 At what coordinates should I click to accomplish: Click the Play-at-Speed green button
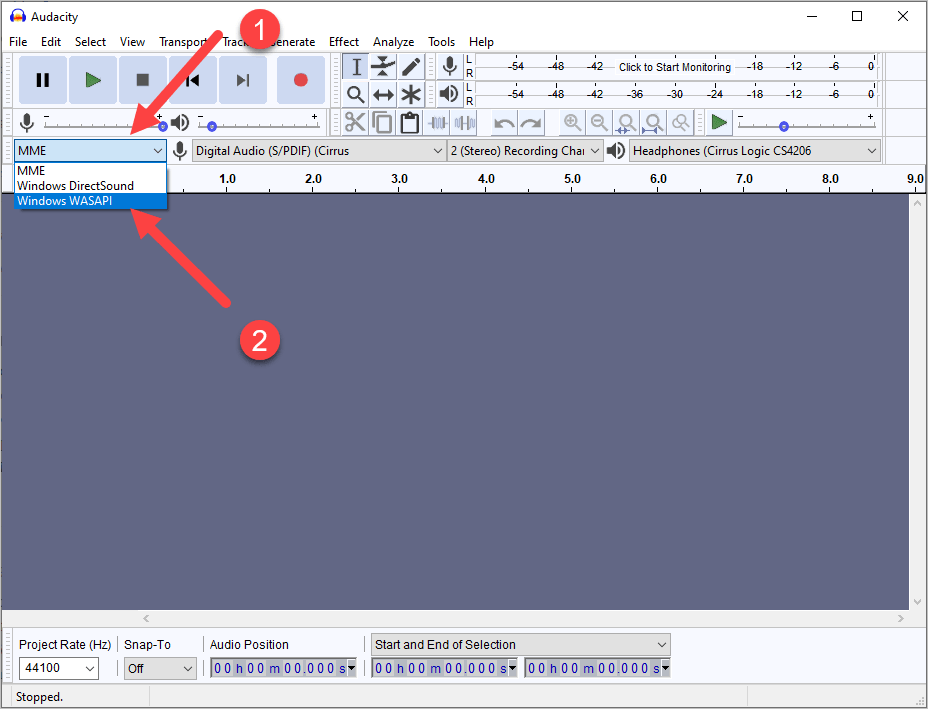[719, 123]
